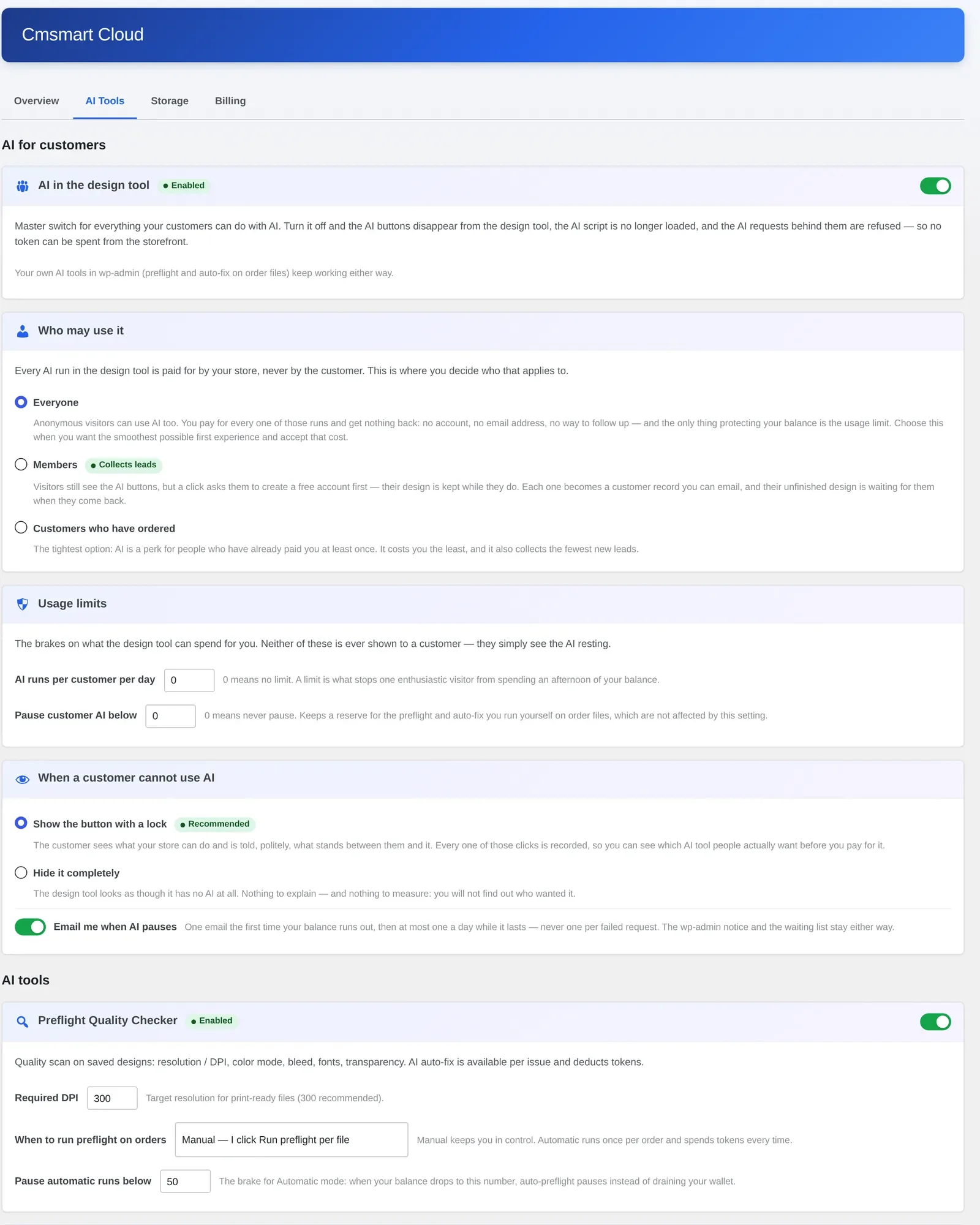The height and width of the screenshot is (1225, 980).
Task: Pick Show the button with a lock option
Action: 21,823
